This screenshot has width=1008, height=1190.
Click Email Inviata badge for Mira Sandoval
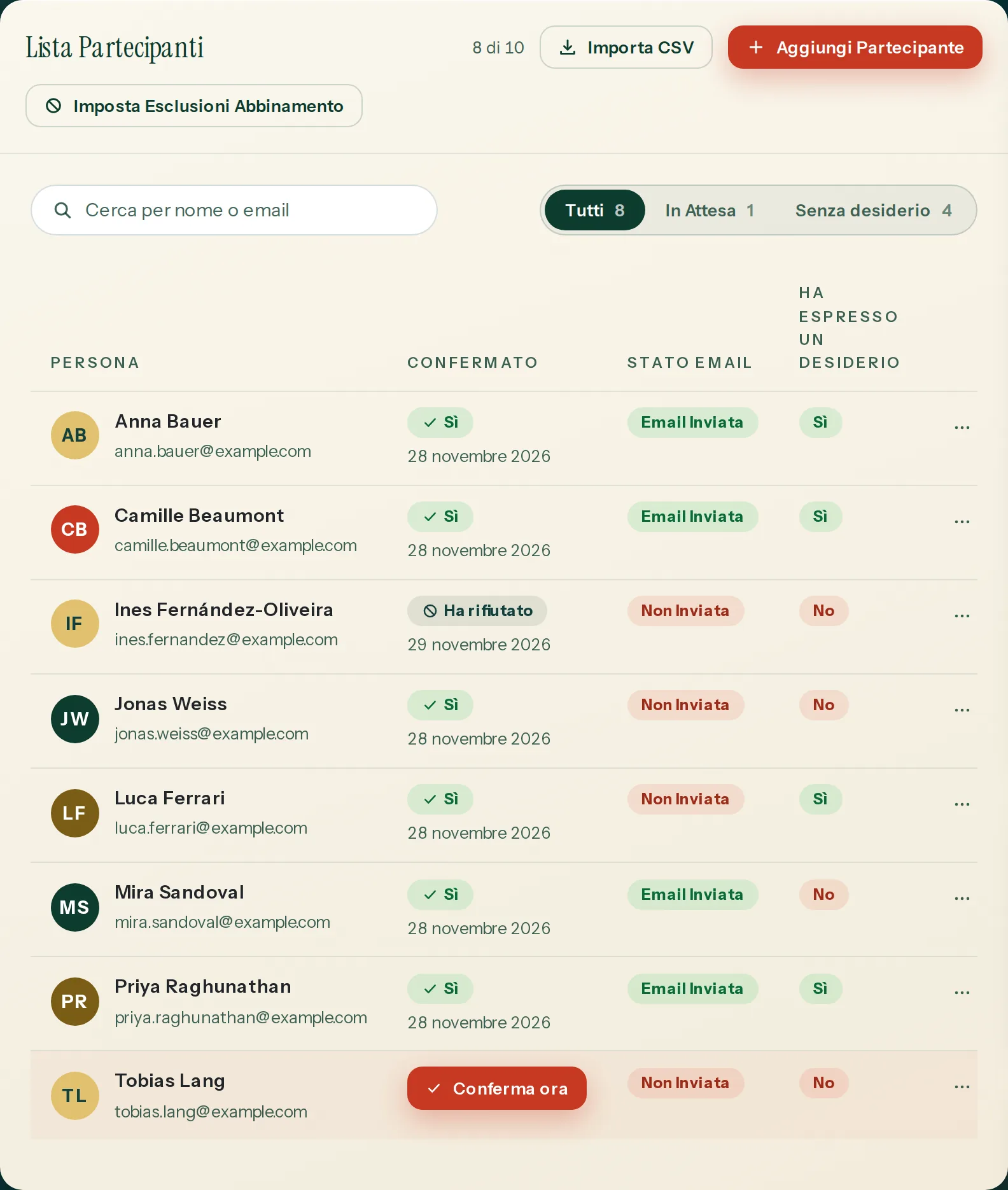click(692, 895)
